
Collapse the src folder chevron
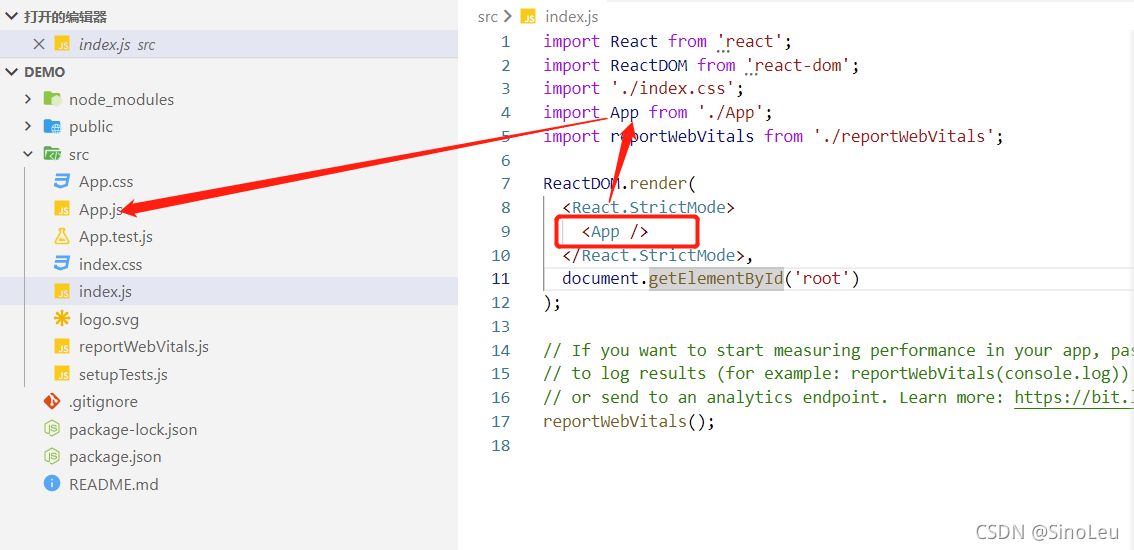28,154
